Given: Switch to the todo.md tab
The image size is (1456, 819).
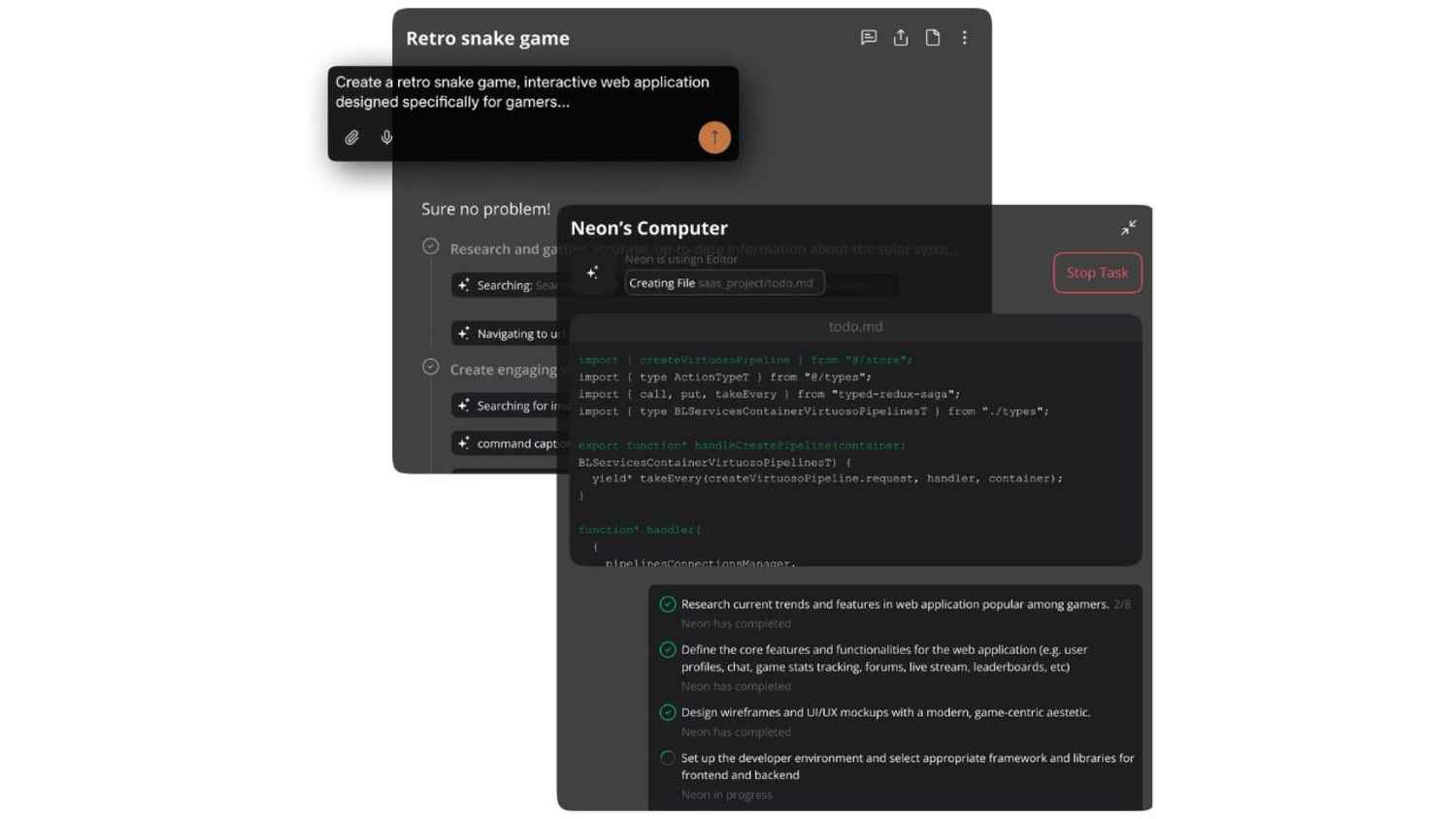Looking at the screenshot, I should 855,326.
